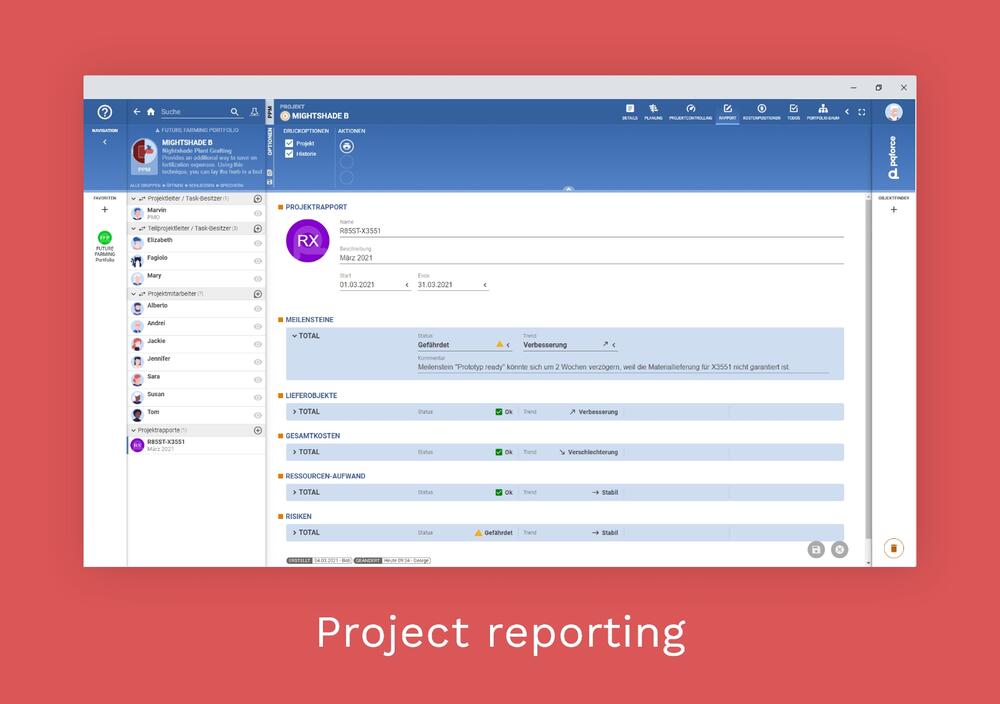Enable the Projekt print option
The height and width of the screenshot is (704, 1000).
tap(290, 143)
